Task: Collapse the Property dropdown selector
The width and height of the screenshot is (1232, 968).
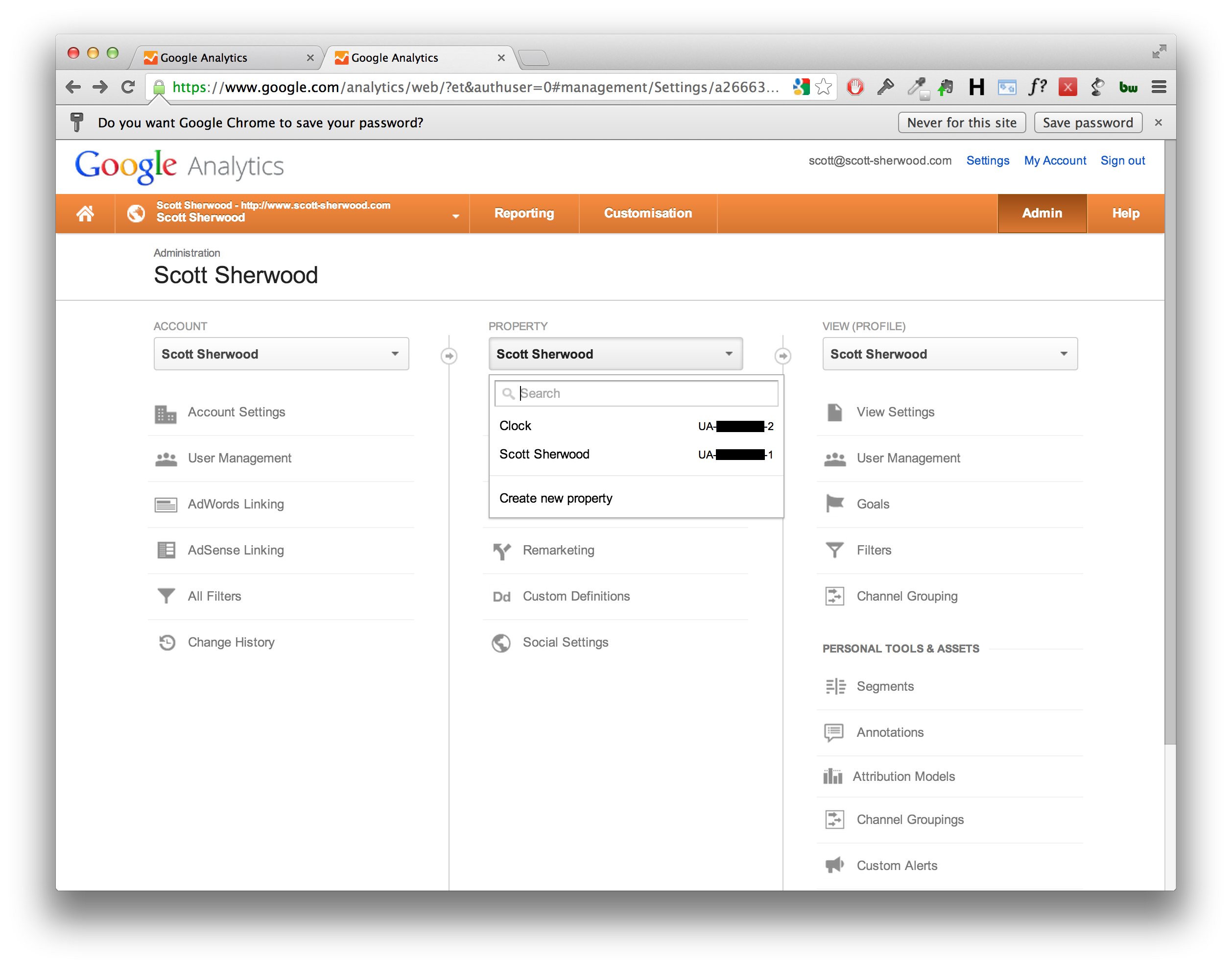Action: 615,354
